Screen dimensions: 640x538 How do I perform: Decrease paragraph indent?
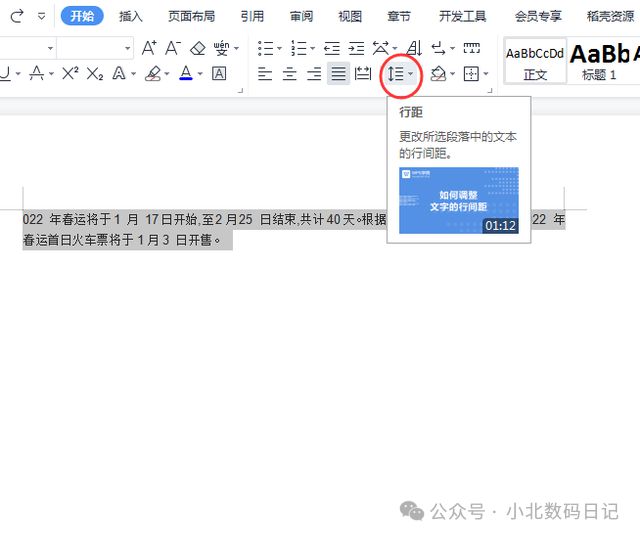point(331,48)
